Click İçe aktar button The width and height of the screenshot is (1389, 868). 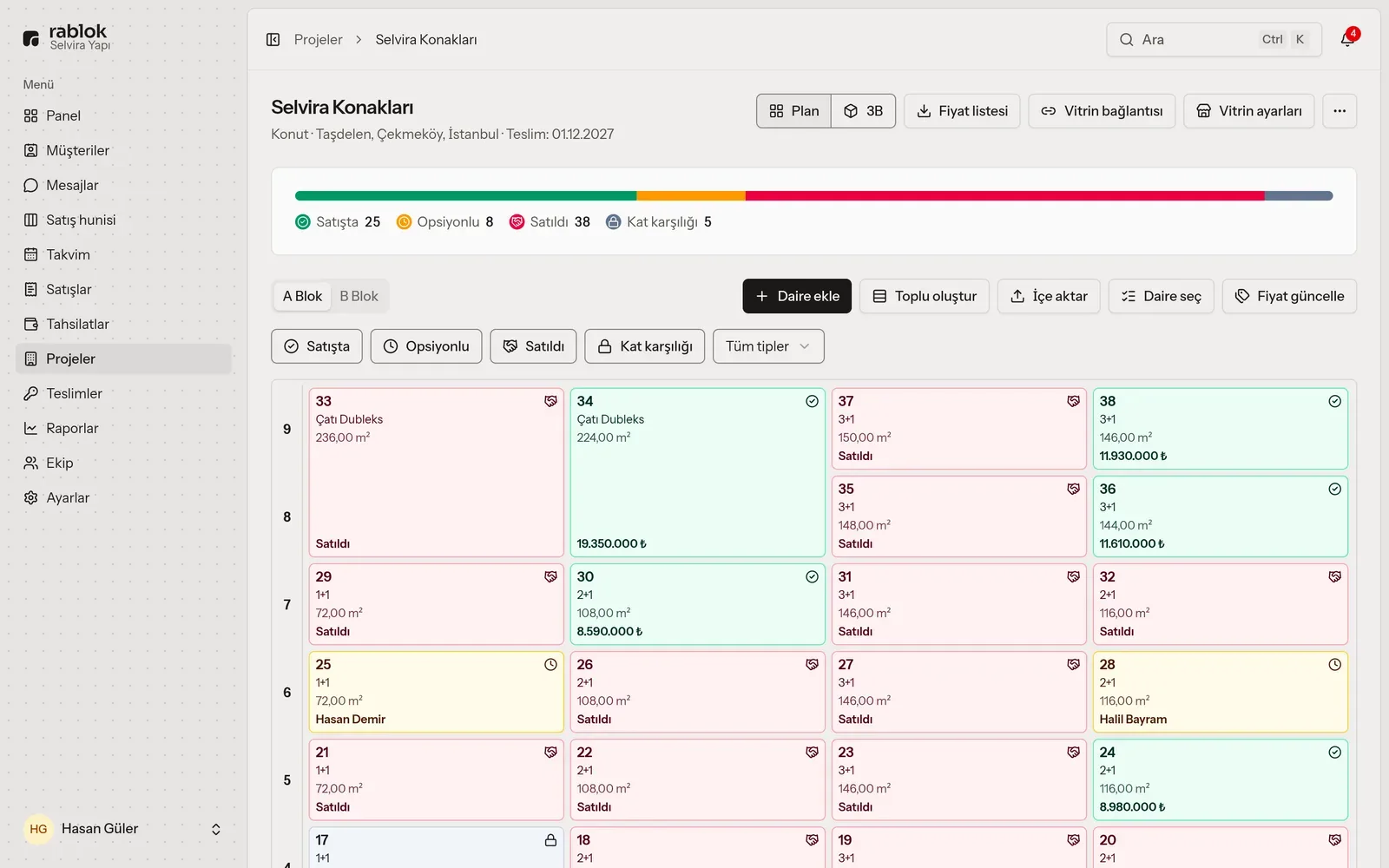tap(1049, 296)
